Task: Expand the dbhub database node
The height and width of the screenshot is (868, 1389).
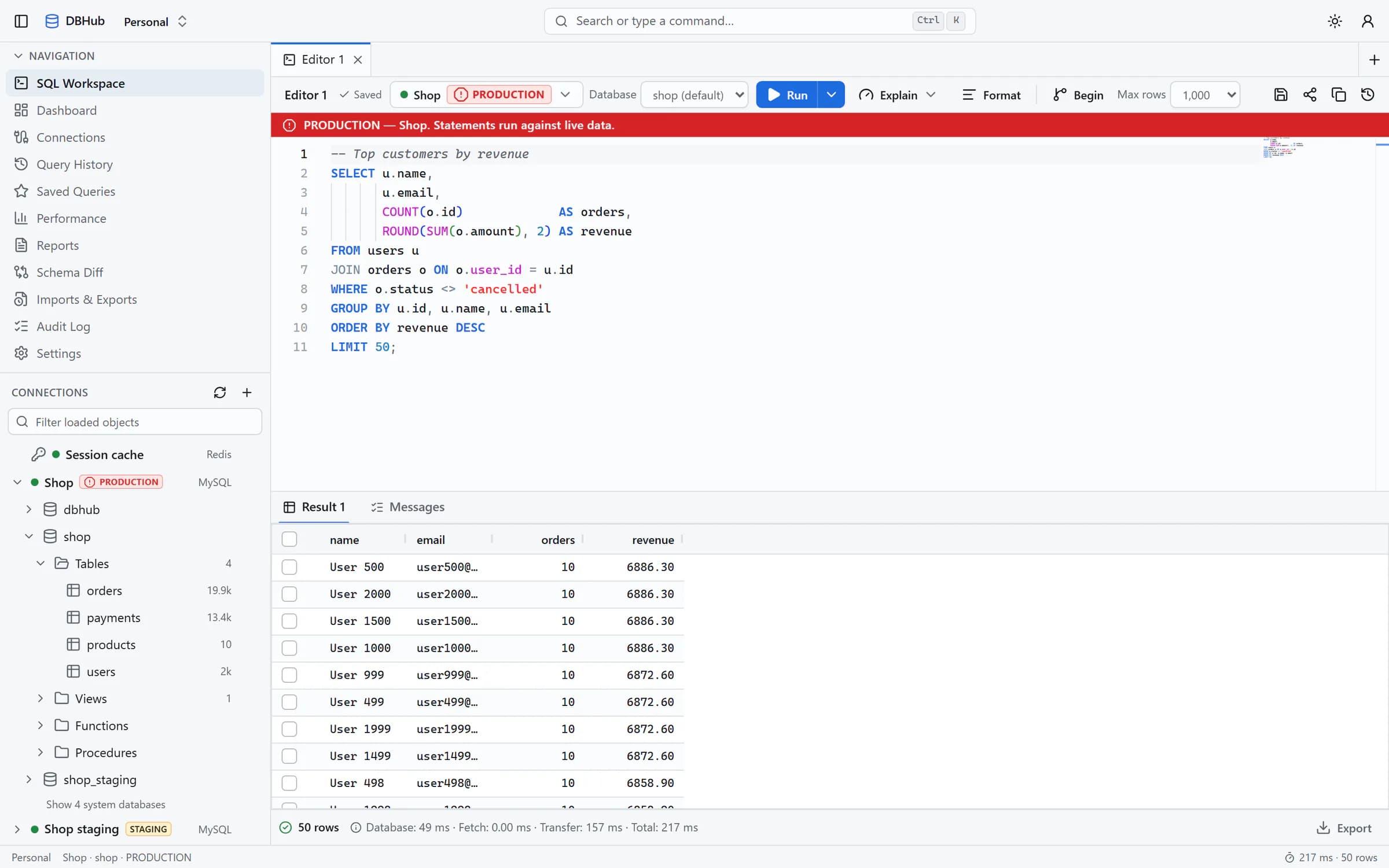Action: pos(29,509)
